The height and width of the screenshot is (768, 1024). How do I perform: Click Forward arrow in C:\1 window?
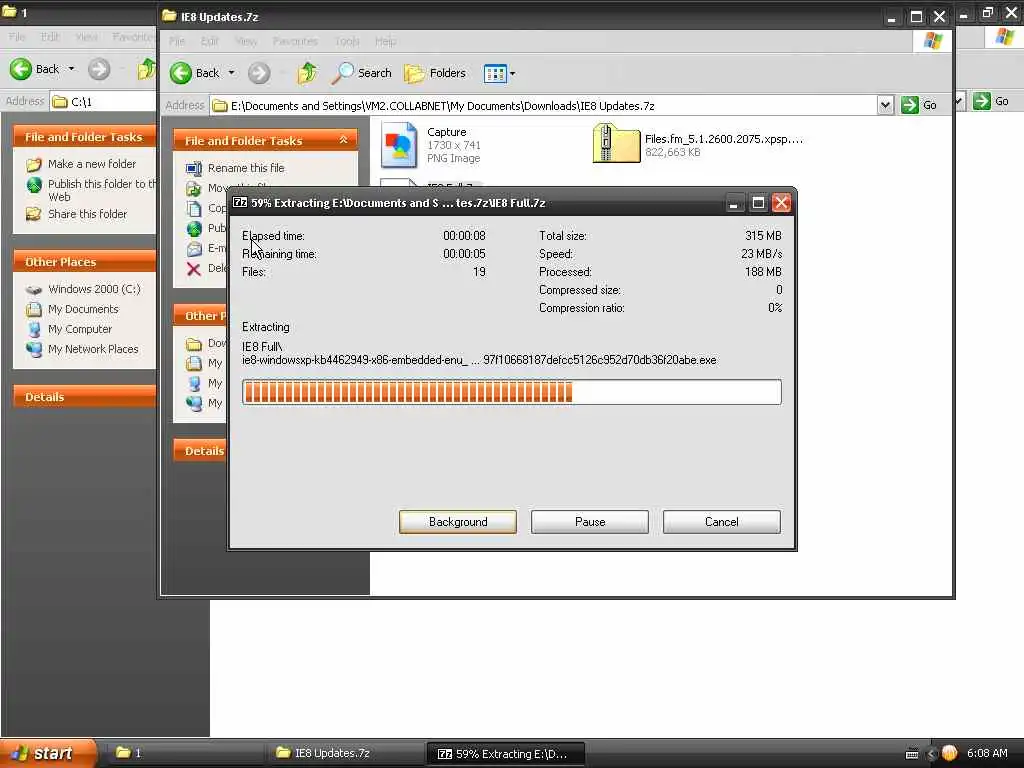pos(99,69)
